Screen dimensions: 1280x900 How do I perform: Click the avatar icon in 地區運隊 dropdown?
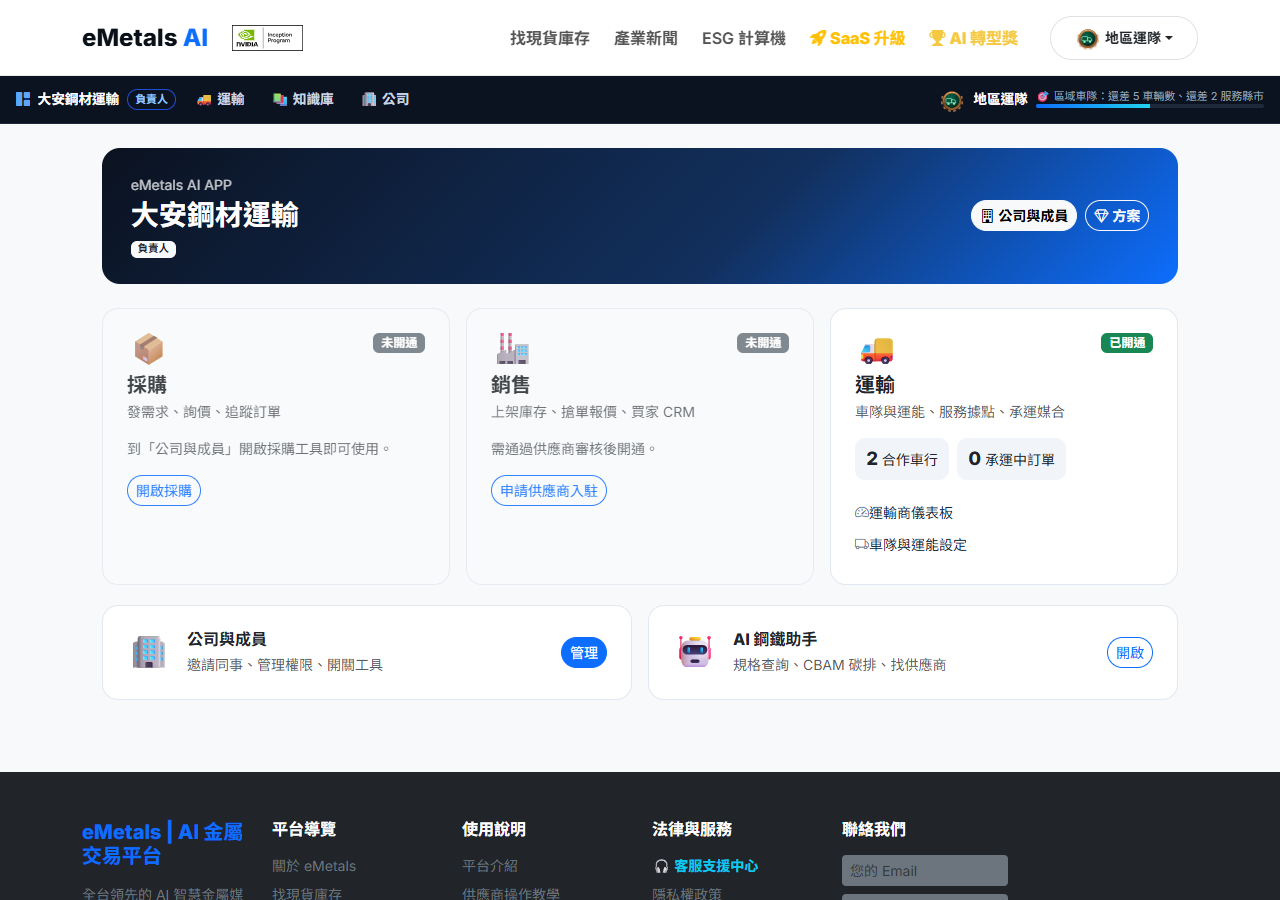coord(1087,38)
